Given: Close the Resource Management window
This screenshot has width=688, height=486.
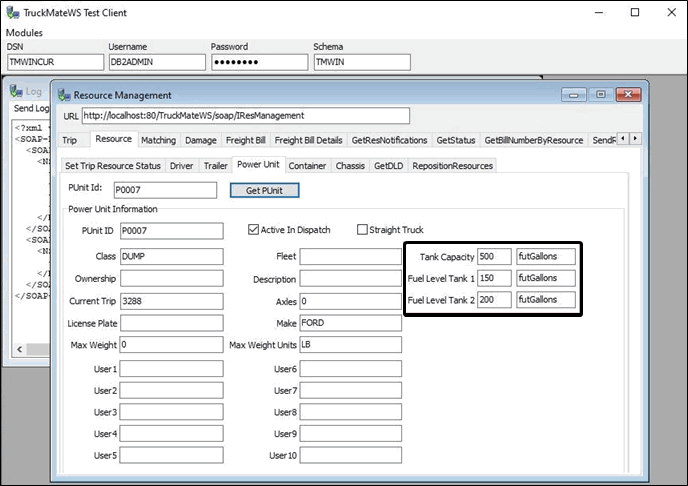Looking at the screenshot, I should tap(628, 95).
